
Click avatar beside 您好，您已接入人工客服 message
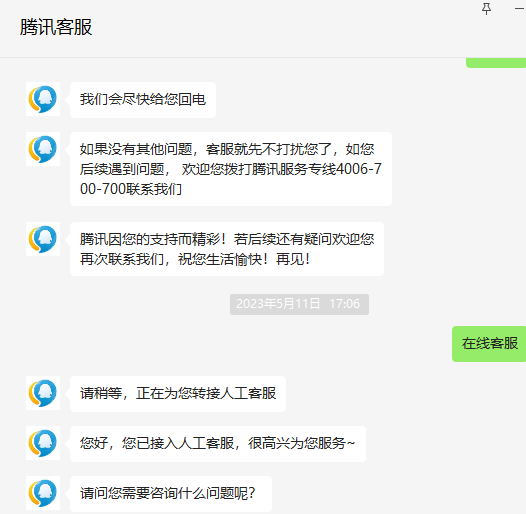43,443
